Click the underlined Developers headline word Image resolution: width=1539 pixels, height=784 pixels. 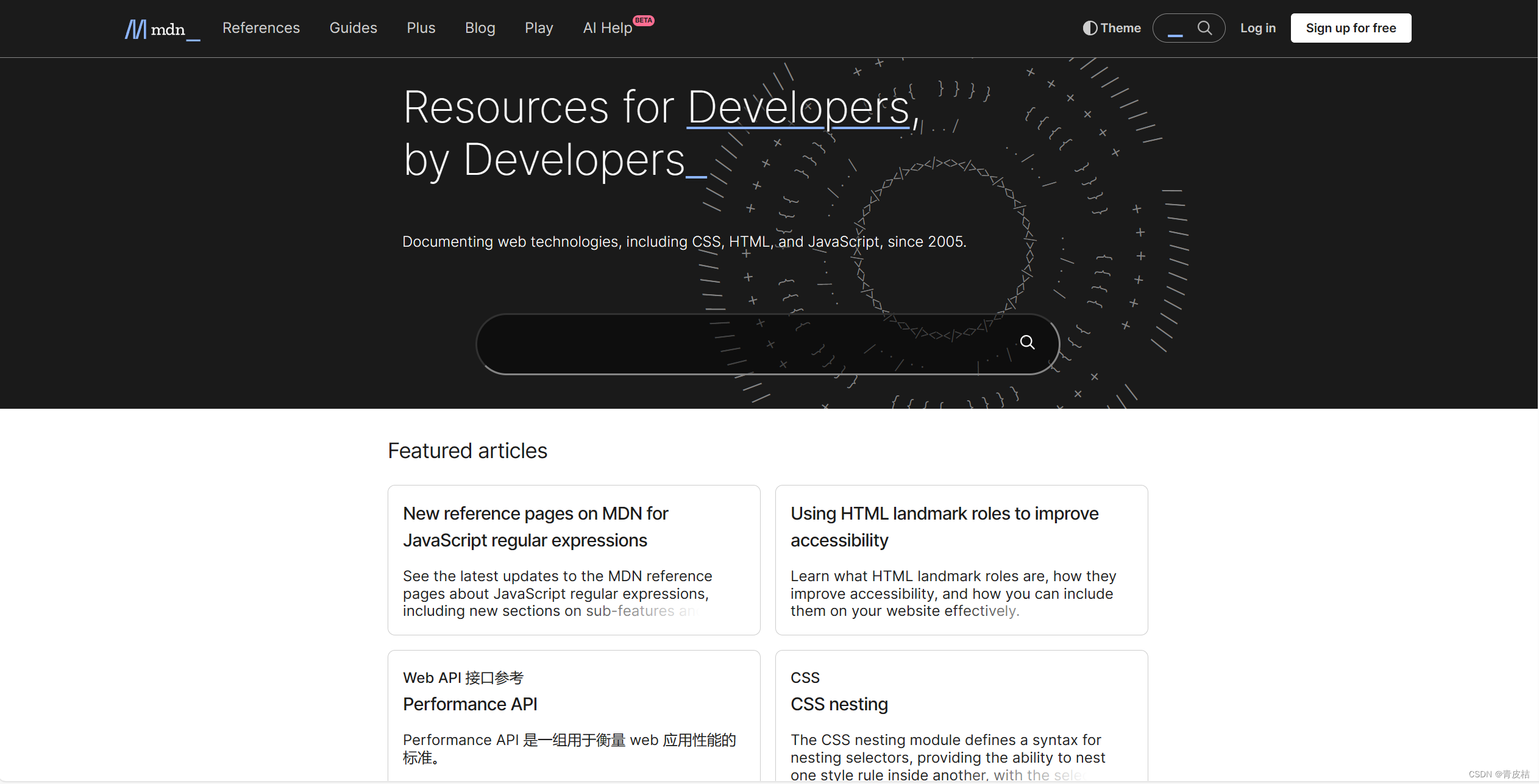(798, 107)
